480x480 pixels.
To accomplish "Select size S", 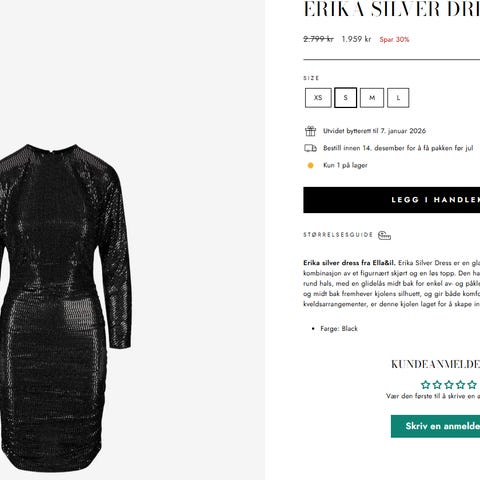I will click(345, 98).
